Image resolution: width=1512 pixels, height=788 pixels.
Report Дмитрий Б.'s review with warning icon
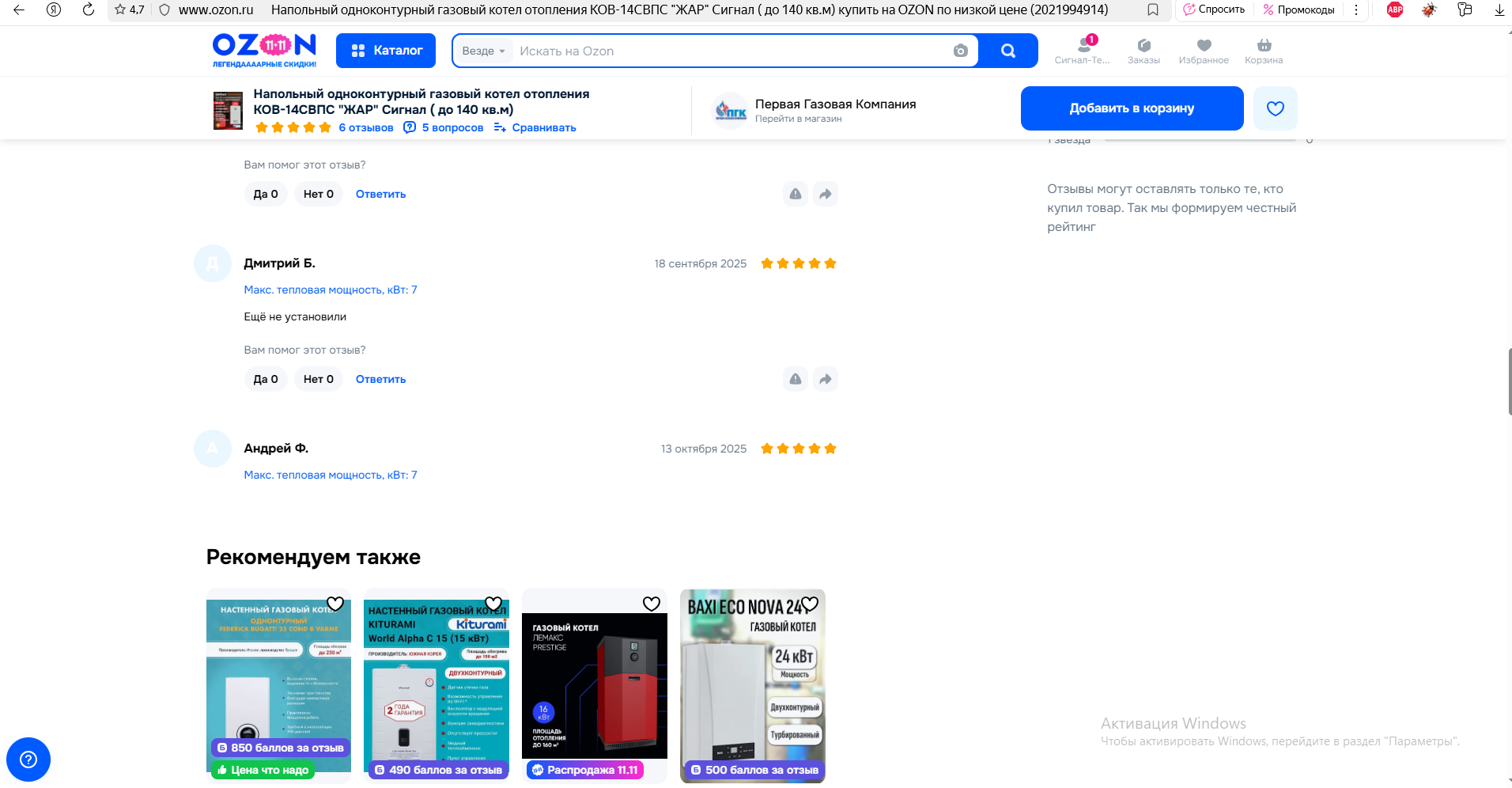click(796, 379)
